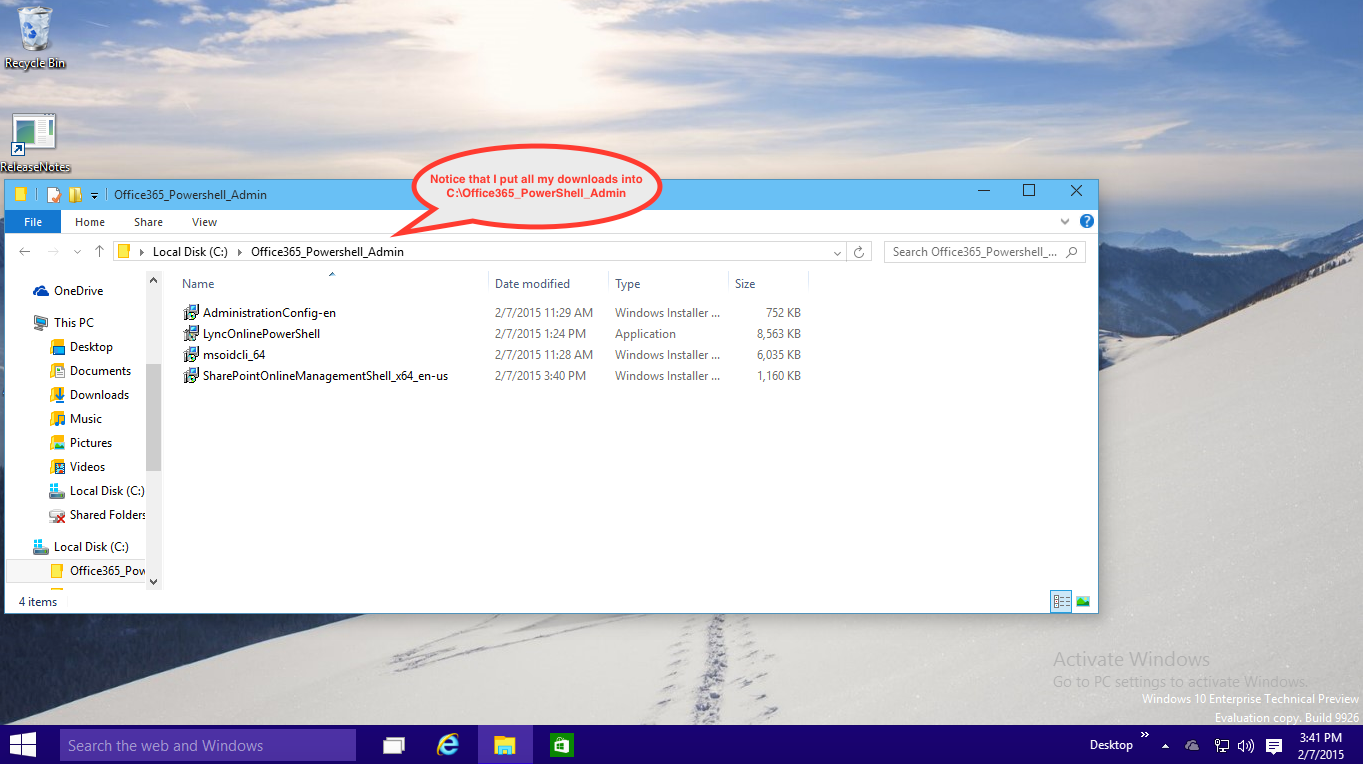Image resolution: width=1363 pixels, height=764 pixels.
Task: Click the navigation pane scroll up arrow
Action: [153, 282]
